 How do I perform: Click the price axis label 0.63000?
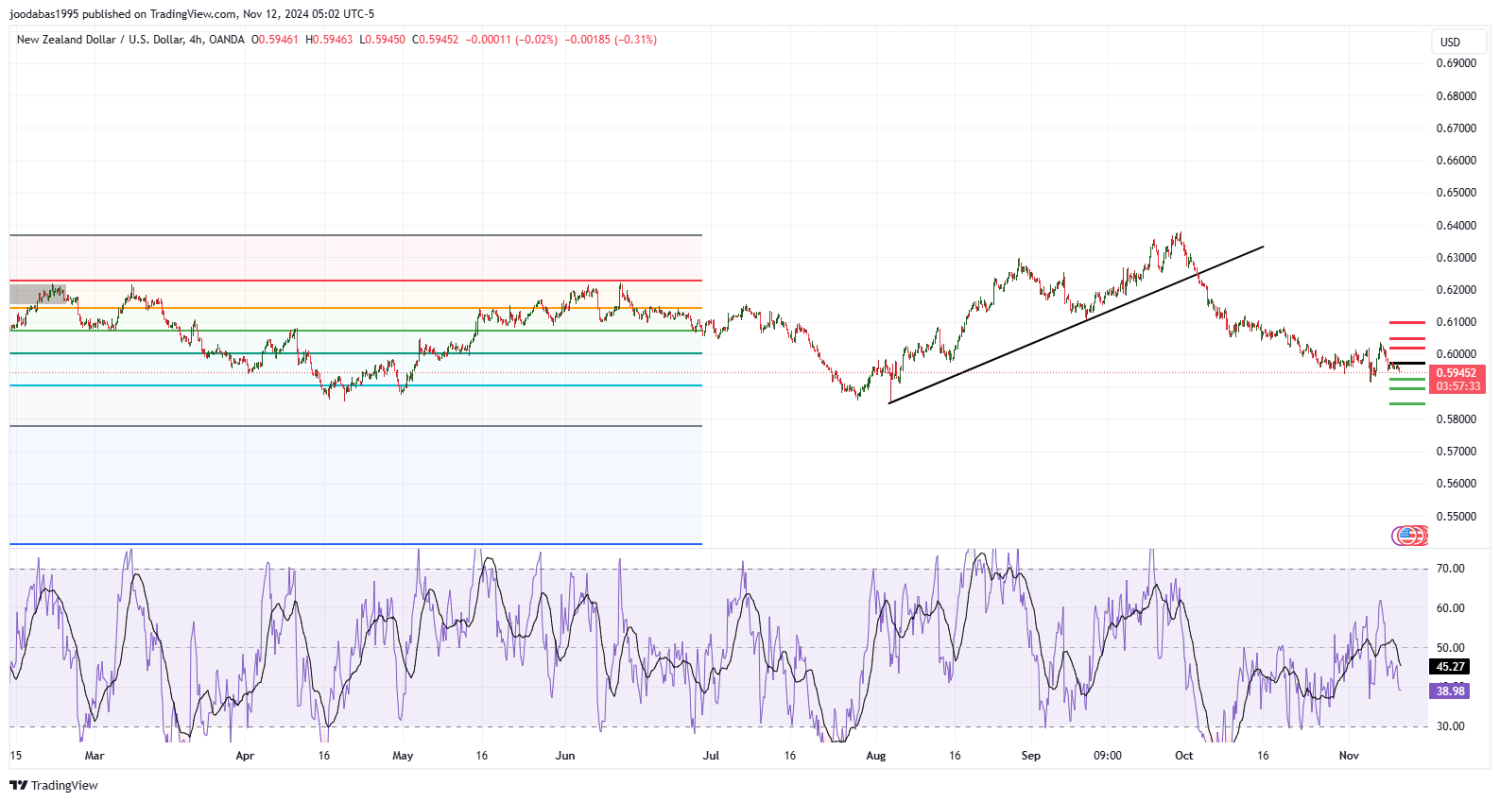1457,258
